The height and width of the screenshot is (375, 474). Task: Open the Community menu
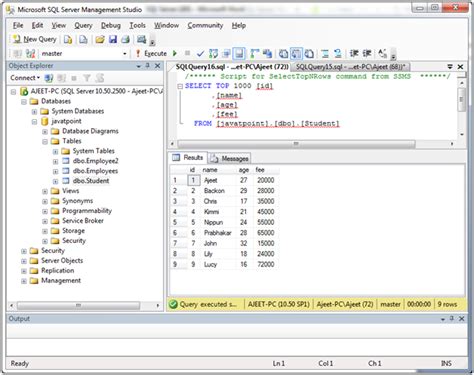pyautogui.click(x=205, y=25)
